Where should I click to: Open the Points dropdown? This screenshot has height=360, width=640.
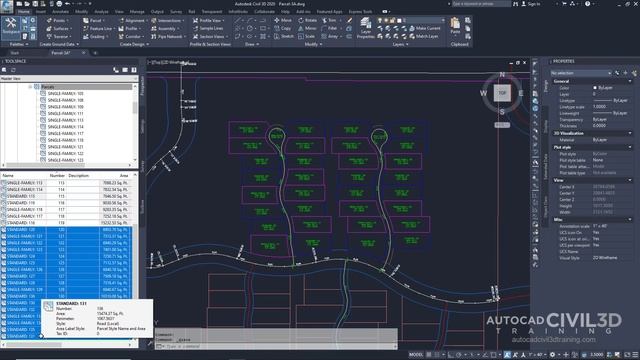coord(58,20)
